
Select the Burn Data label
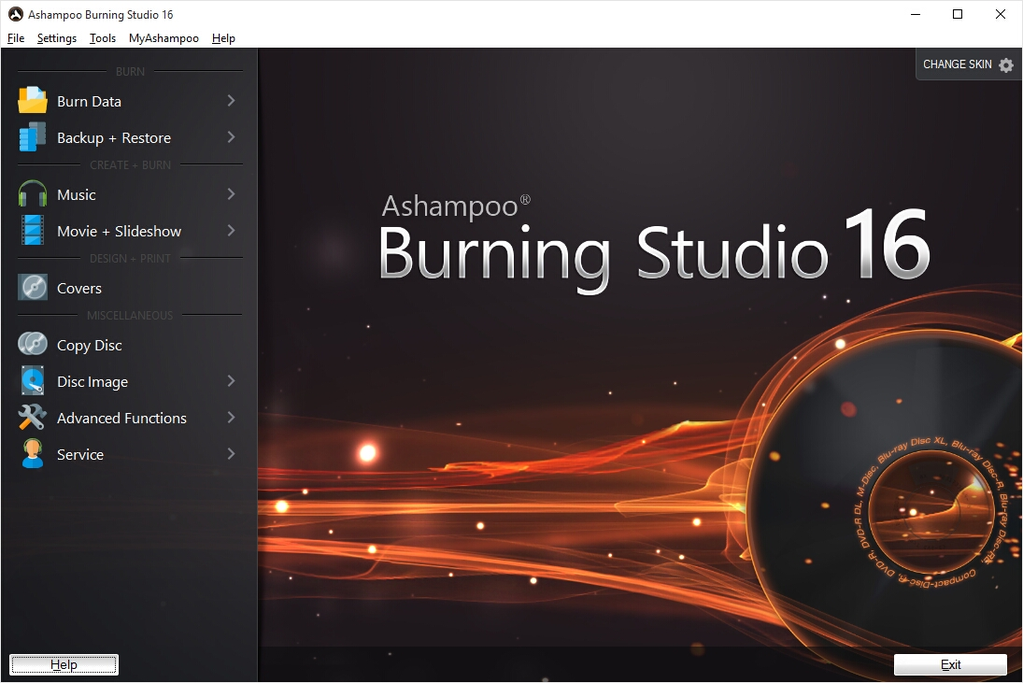(x=89, y=101)
